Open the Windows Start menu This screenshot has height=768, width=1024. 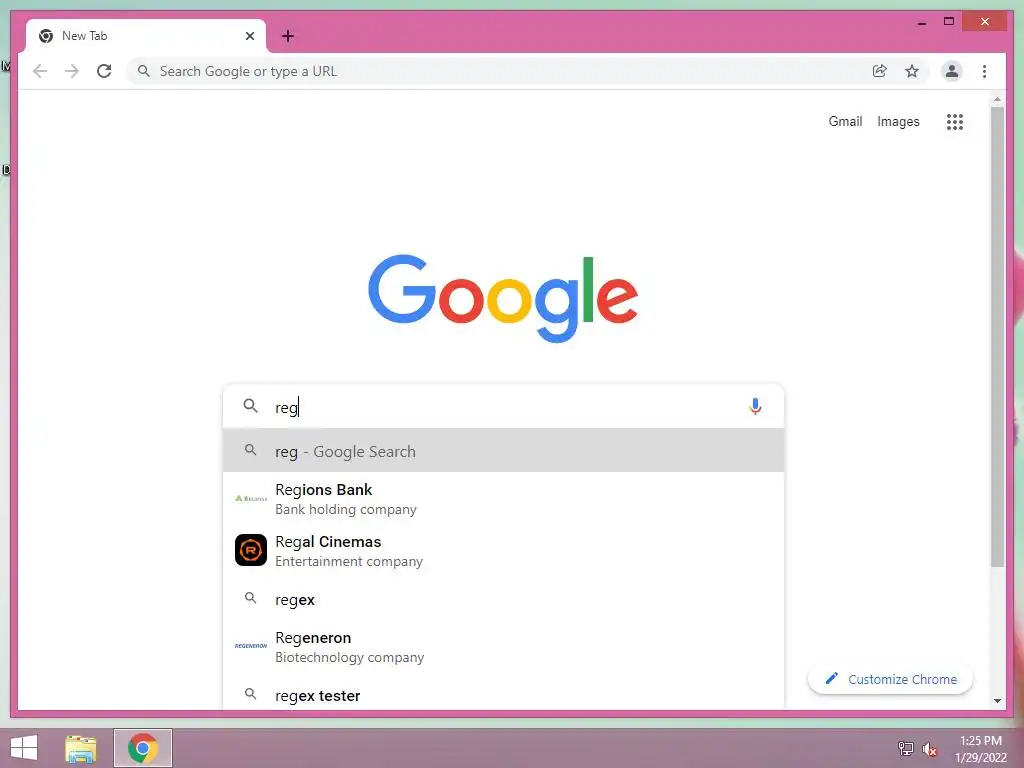click(x=24, y=748)
